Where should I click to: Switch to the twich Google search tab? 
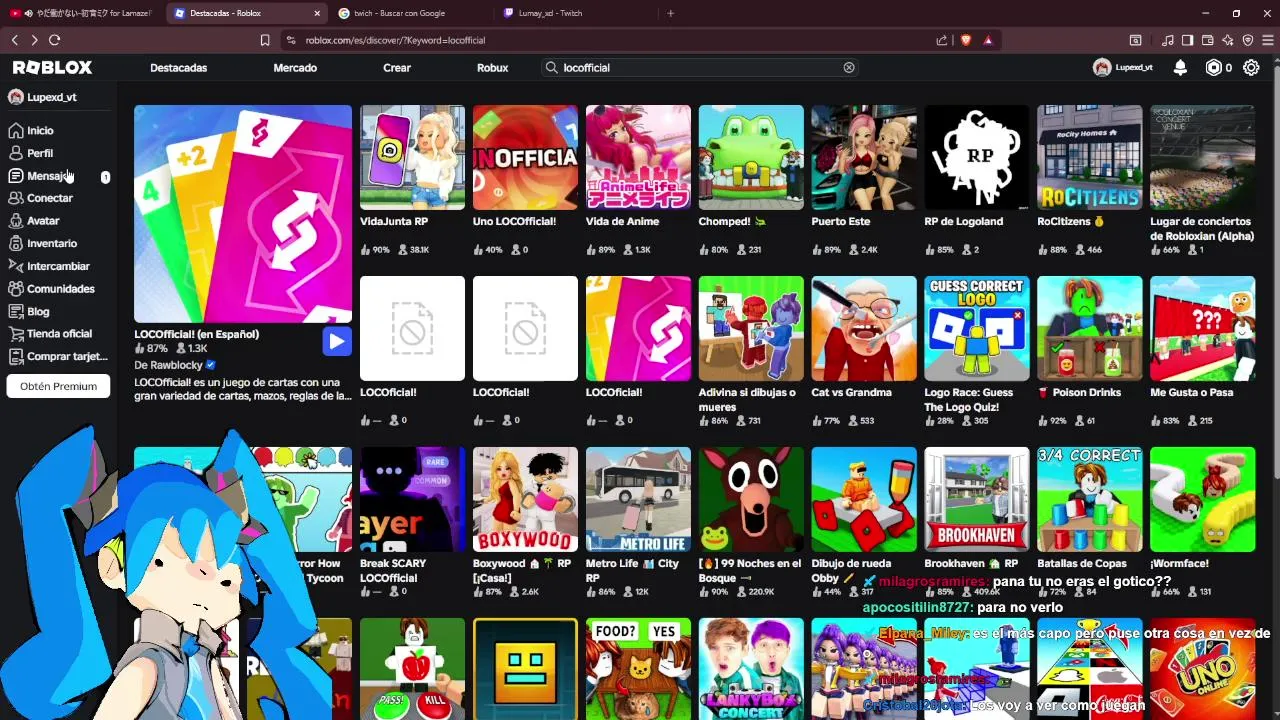point(411,13)
